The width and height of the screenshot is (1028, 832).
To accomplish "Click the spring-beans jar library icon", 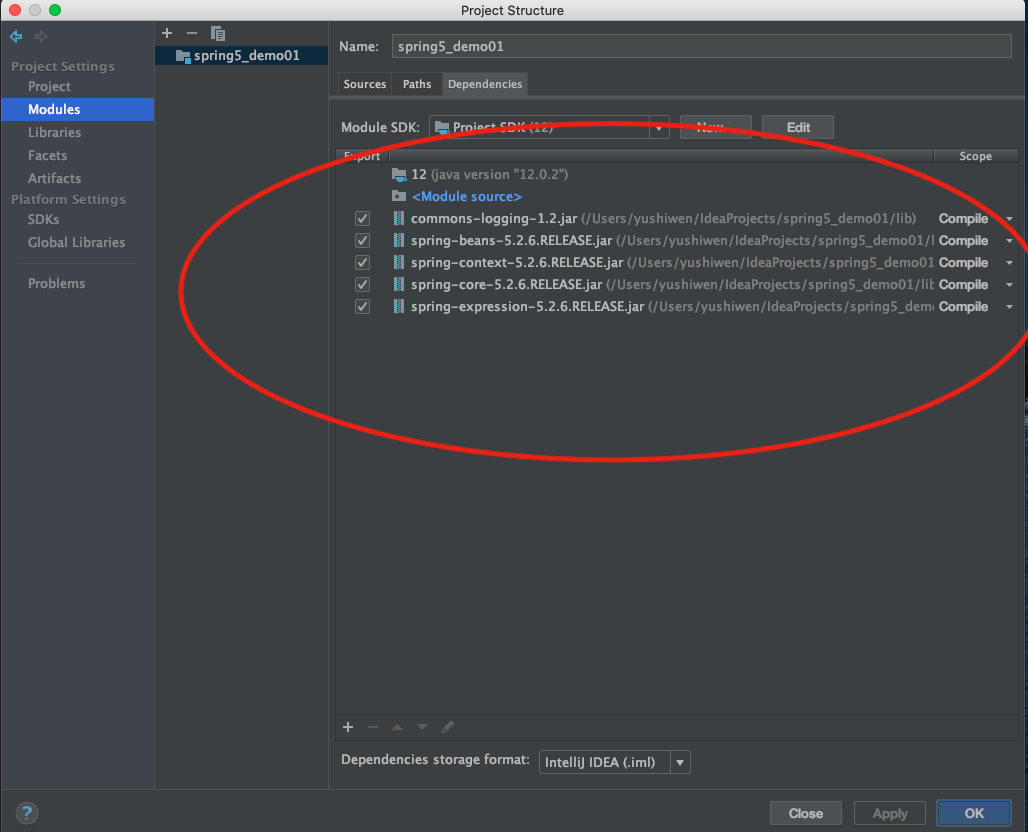I will 399,241.
